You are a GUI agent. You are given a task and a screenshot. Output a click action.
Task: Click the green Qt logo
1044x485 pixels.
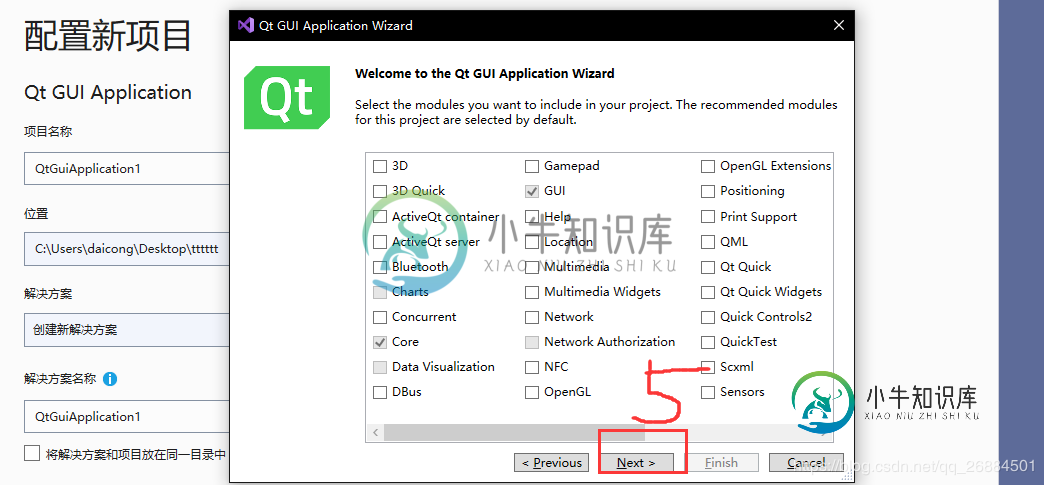pos(287,97)
